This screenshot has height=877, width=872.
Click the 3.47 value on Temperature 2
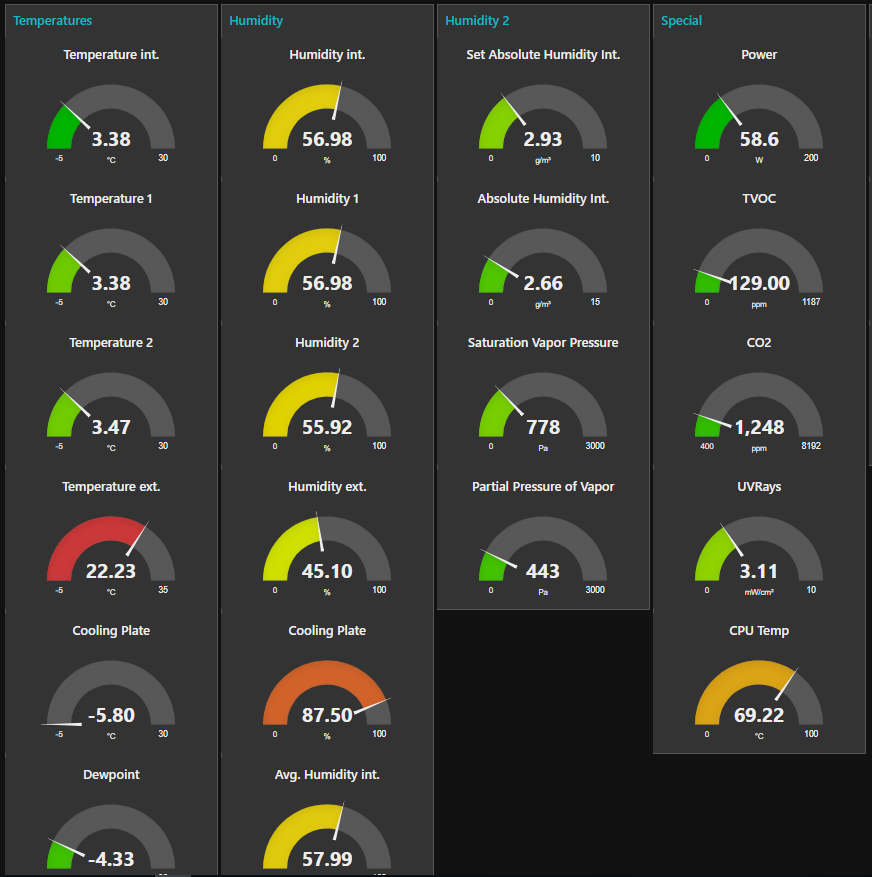[x=111, y=427]
